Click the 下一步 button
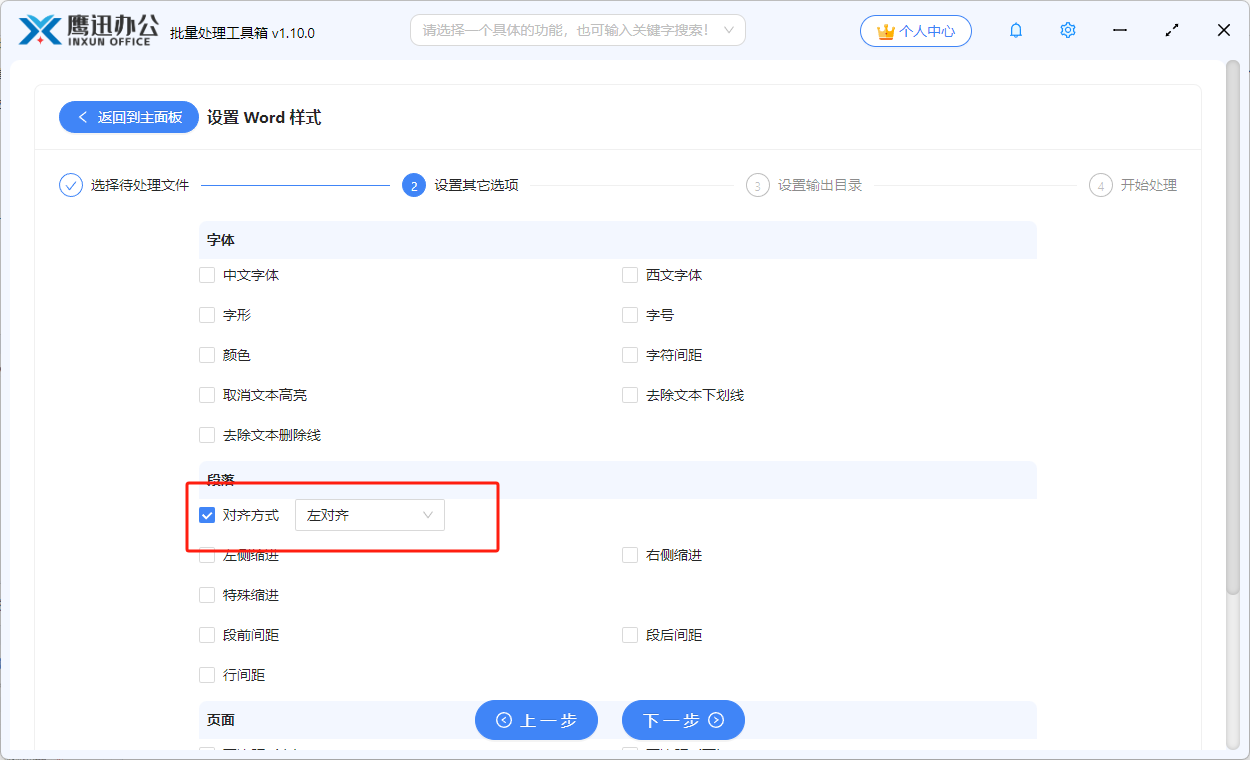Image resolution: width=1250 pixels, height=760 pixels. pyautogui.click(x=683, y=720)
